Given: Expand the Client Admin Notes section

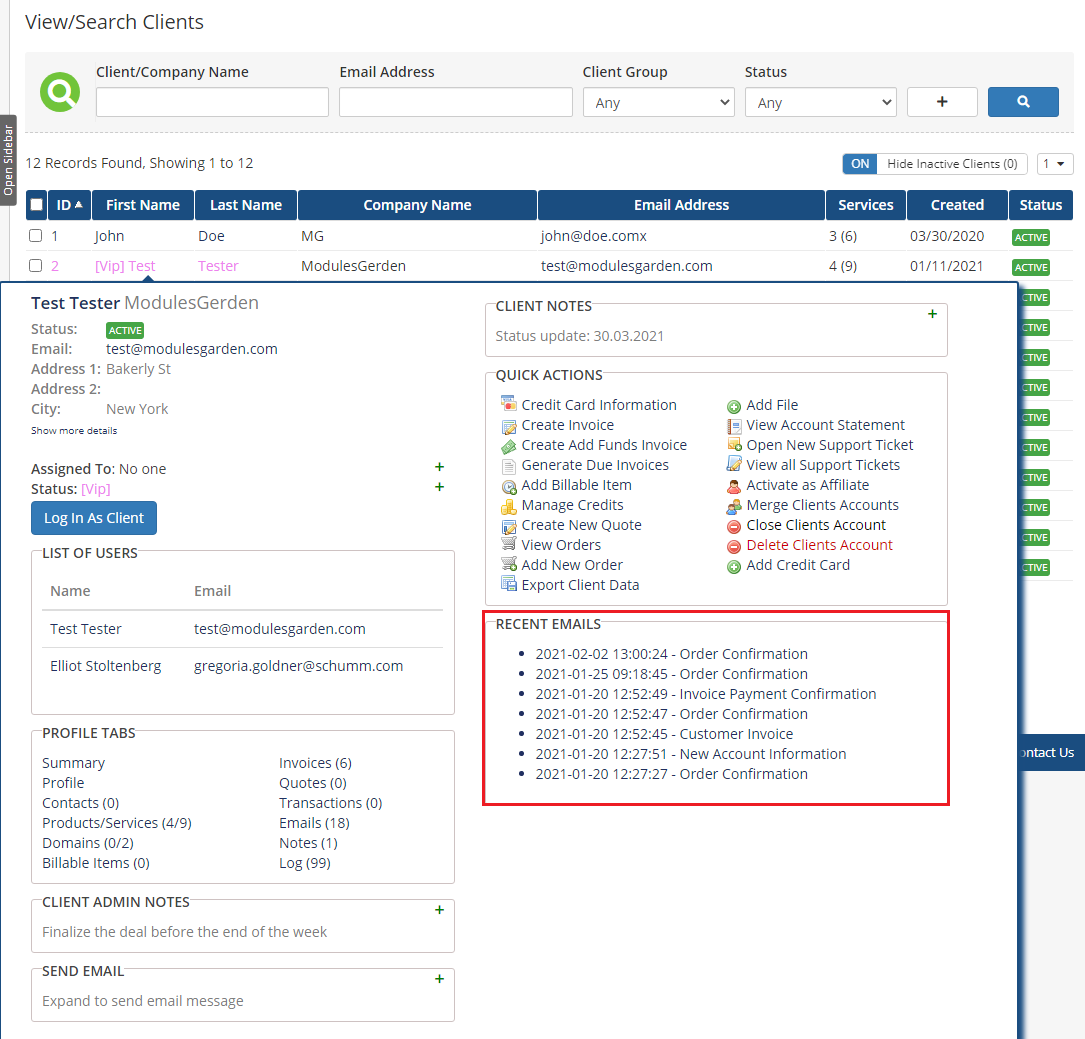Looking at the screenshot, I should point(439,910).
